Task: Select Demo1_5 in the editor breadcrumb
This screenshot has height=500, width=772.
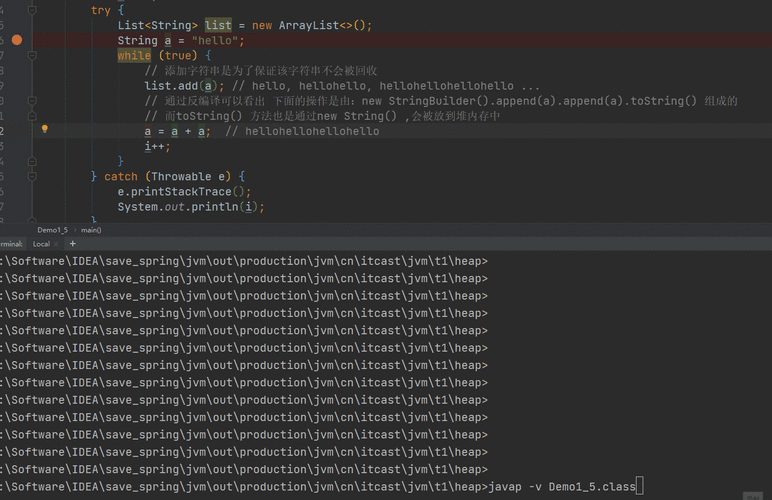Action: [52, 229]
